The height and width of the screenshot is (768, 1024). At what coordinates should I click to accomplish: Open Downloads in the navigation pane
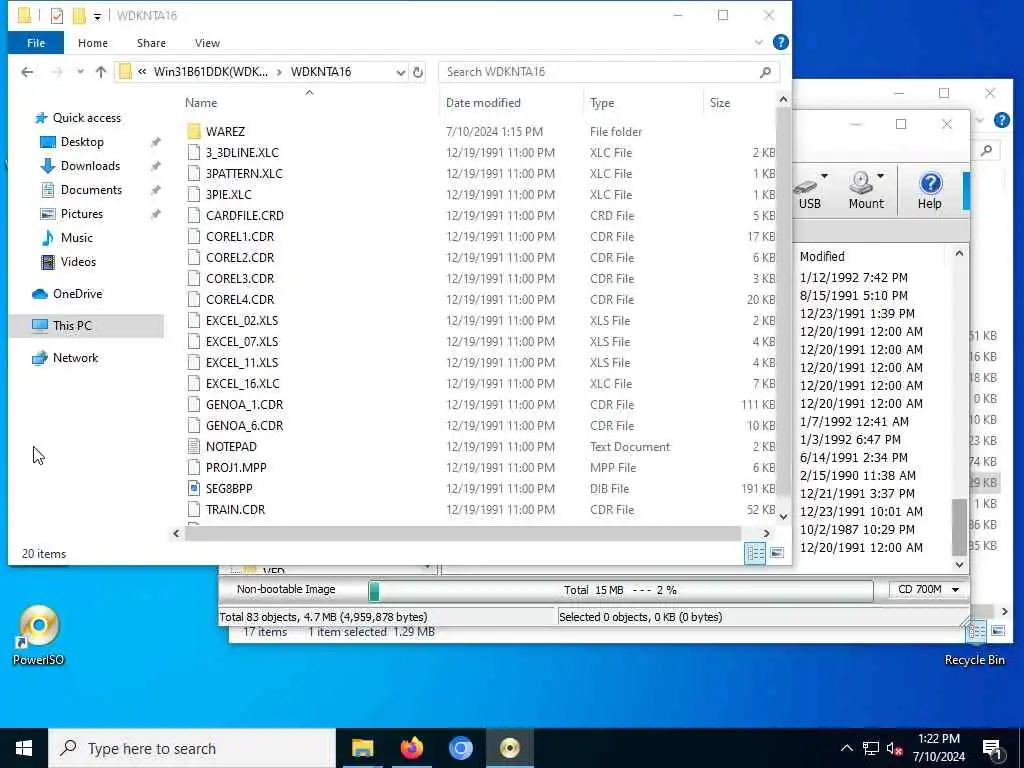(90, 166)
